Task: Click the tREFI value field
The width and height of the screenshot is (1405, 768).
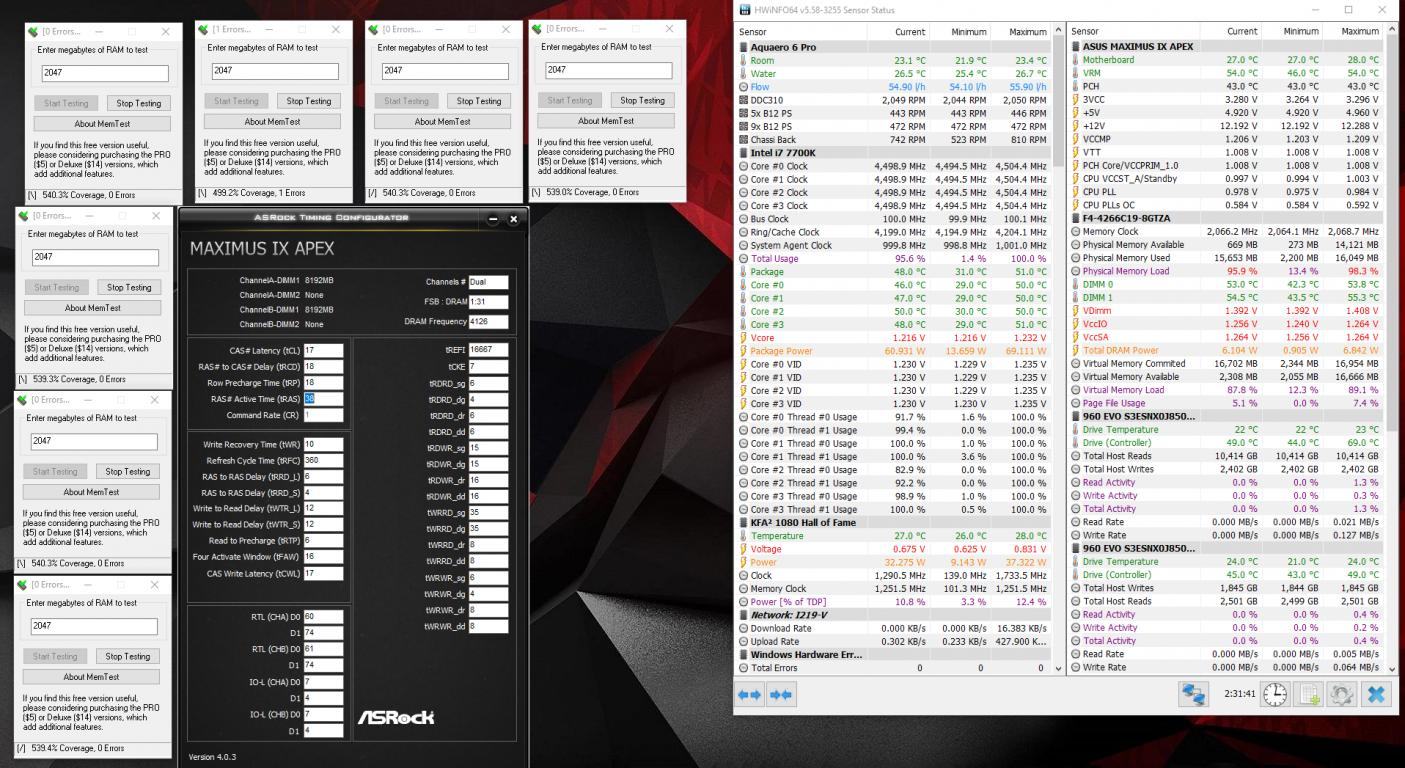Action: click(488, 350)
